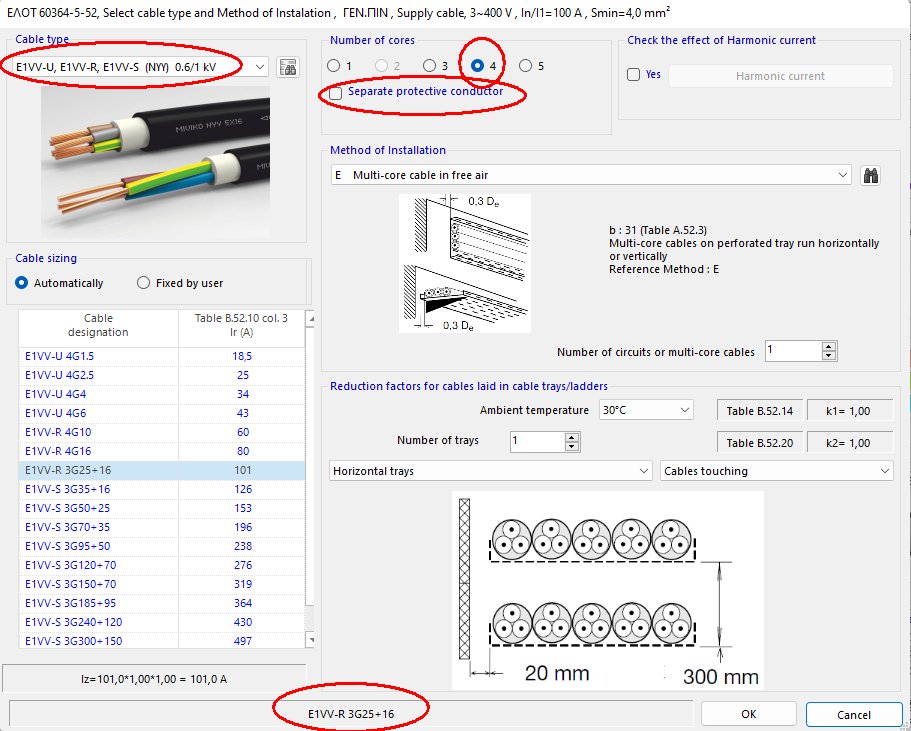This screenshot has height=731, width=911.
Task: Click the Table B.52.14 button
Action: (761, 409)
